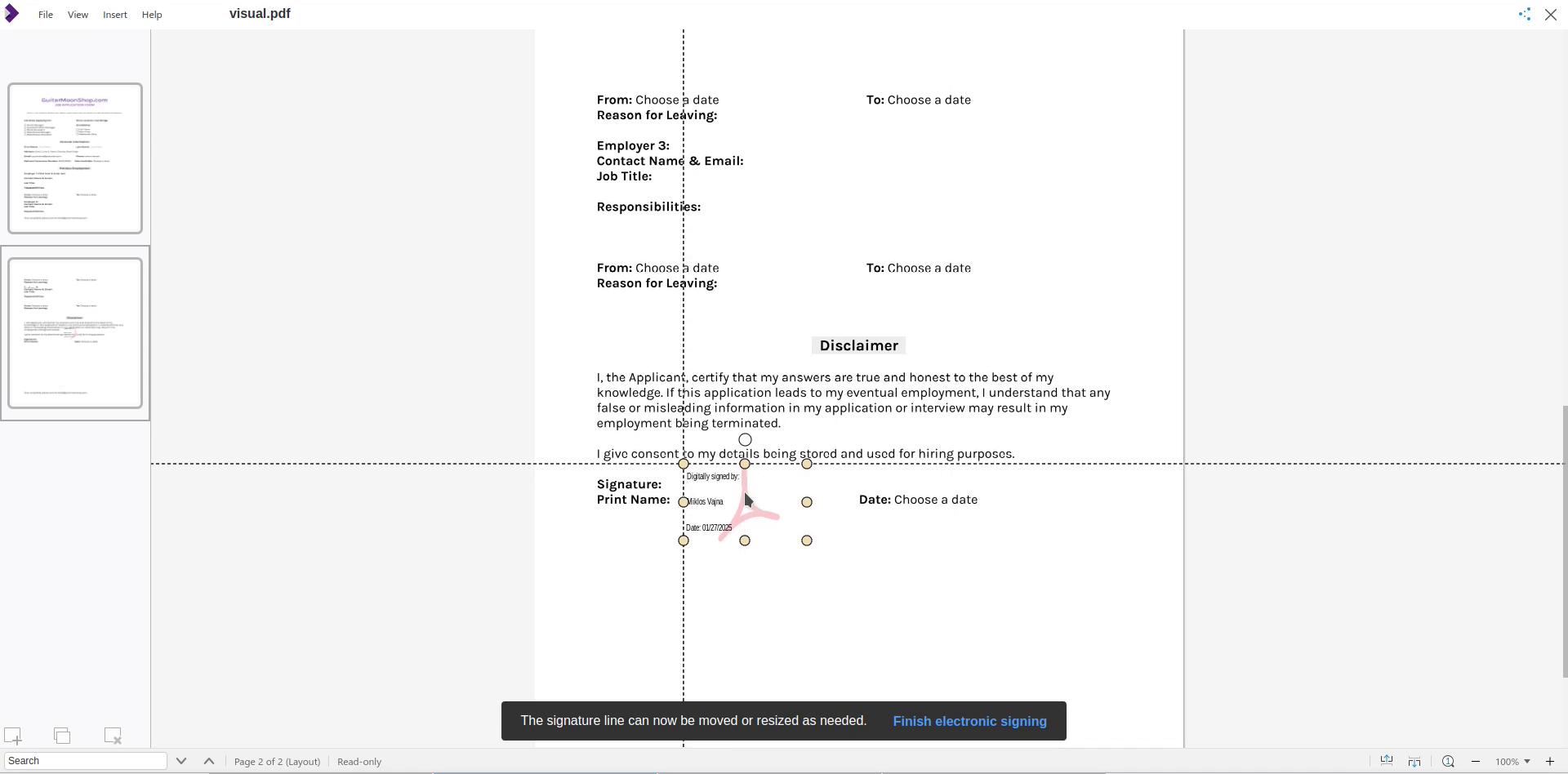
Task: Click Finish electronic signing
Action: pyautogui.click(x=969, y=722)
